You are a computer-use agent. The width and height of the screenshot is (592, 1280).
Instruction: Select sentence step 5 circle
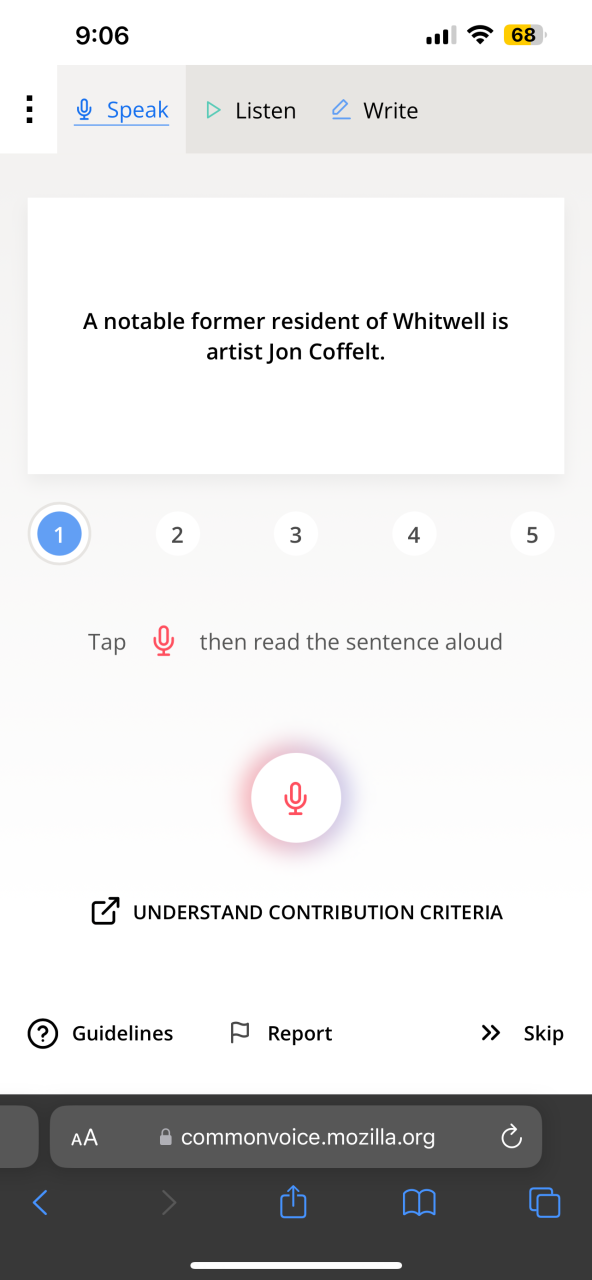click(x=532, y=535)
